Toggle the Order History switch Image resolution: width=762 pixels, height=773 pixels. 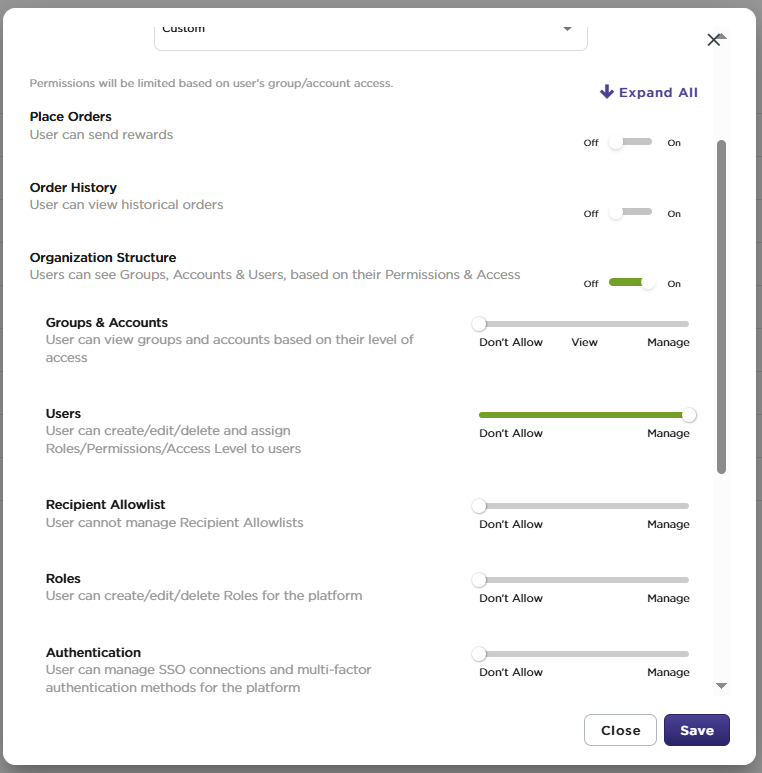630,213
